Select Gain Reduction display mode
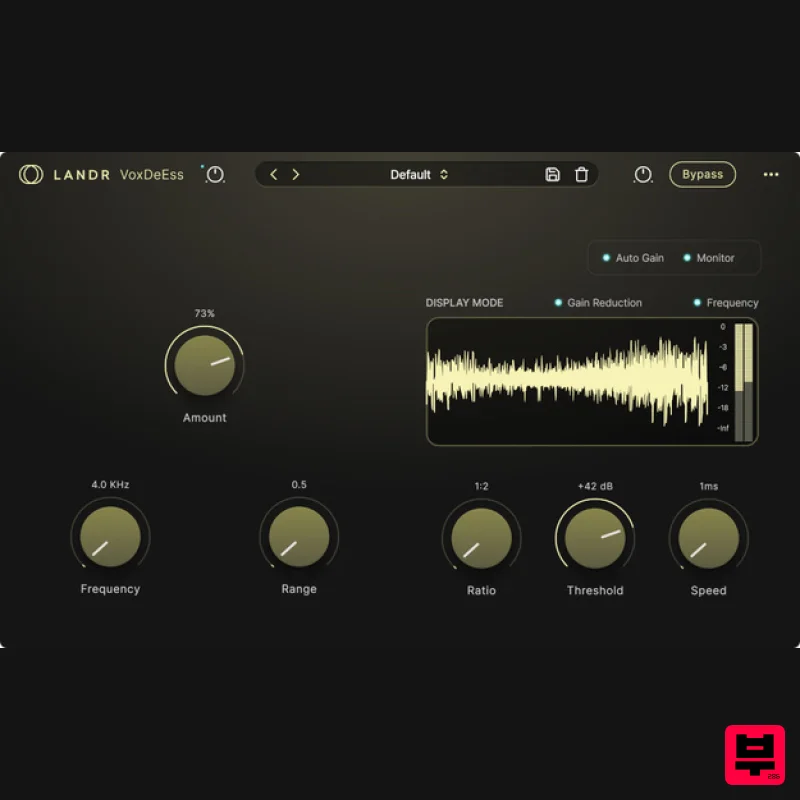The width and height of the screenshot is (800, 800). 598,303
